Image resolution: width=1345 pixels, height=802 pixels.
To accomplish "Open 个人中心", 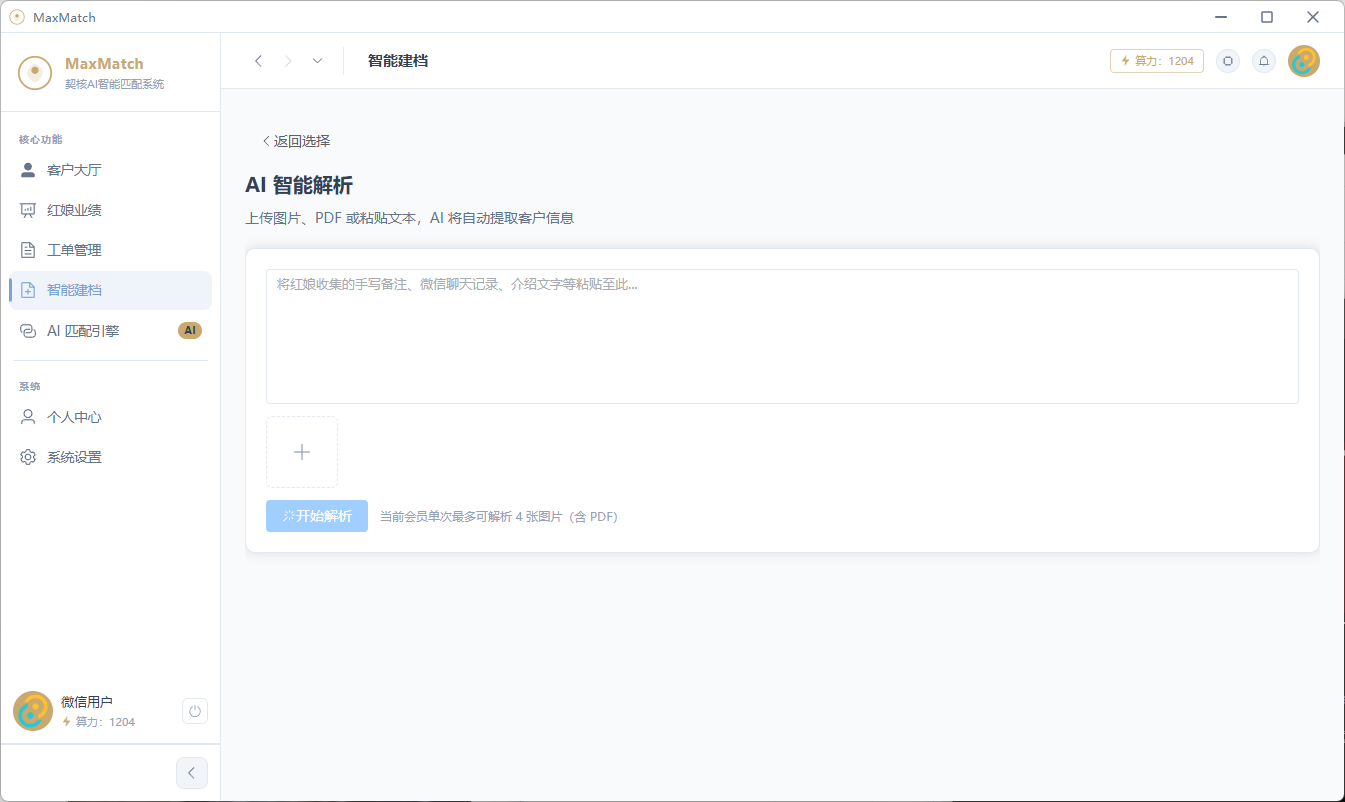I will [x=110, y=417].
